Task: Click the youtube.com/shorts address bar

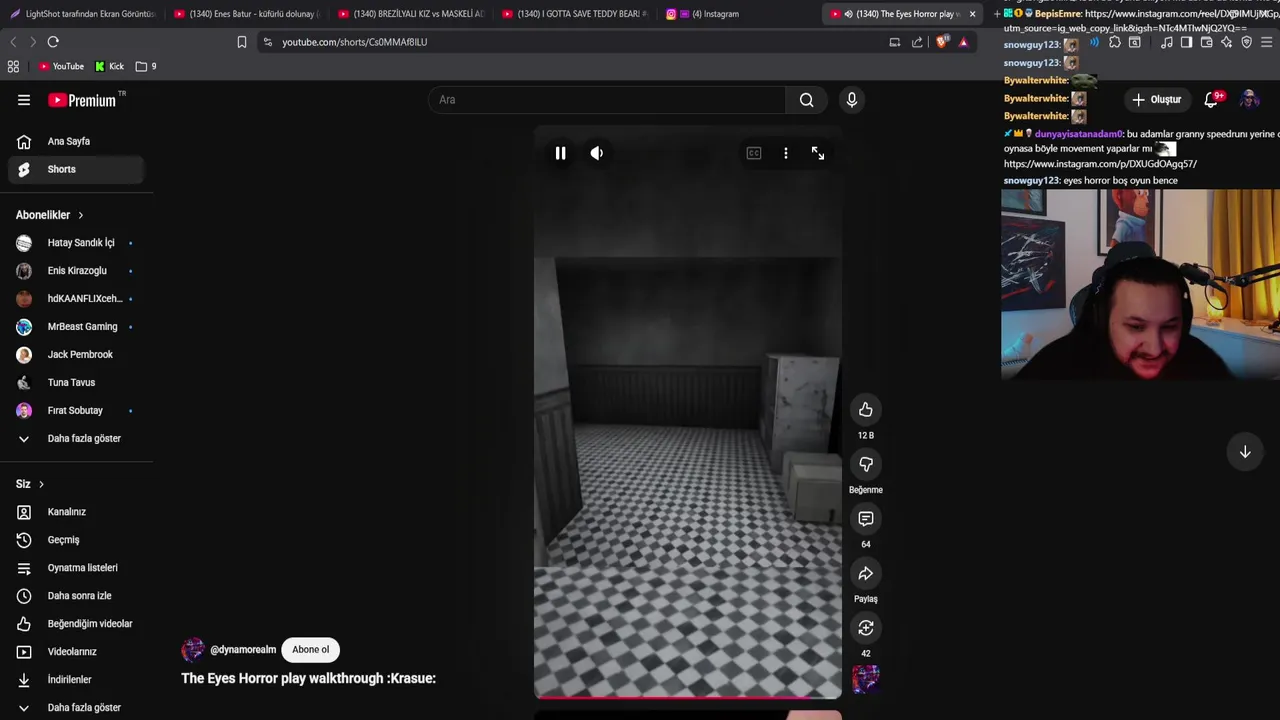Action: coord(570,42)
